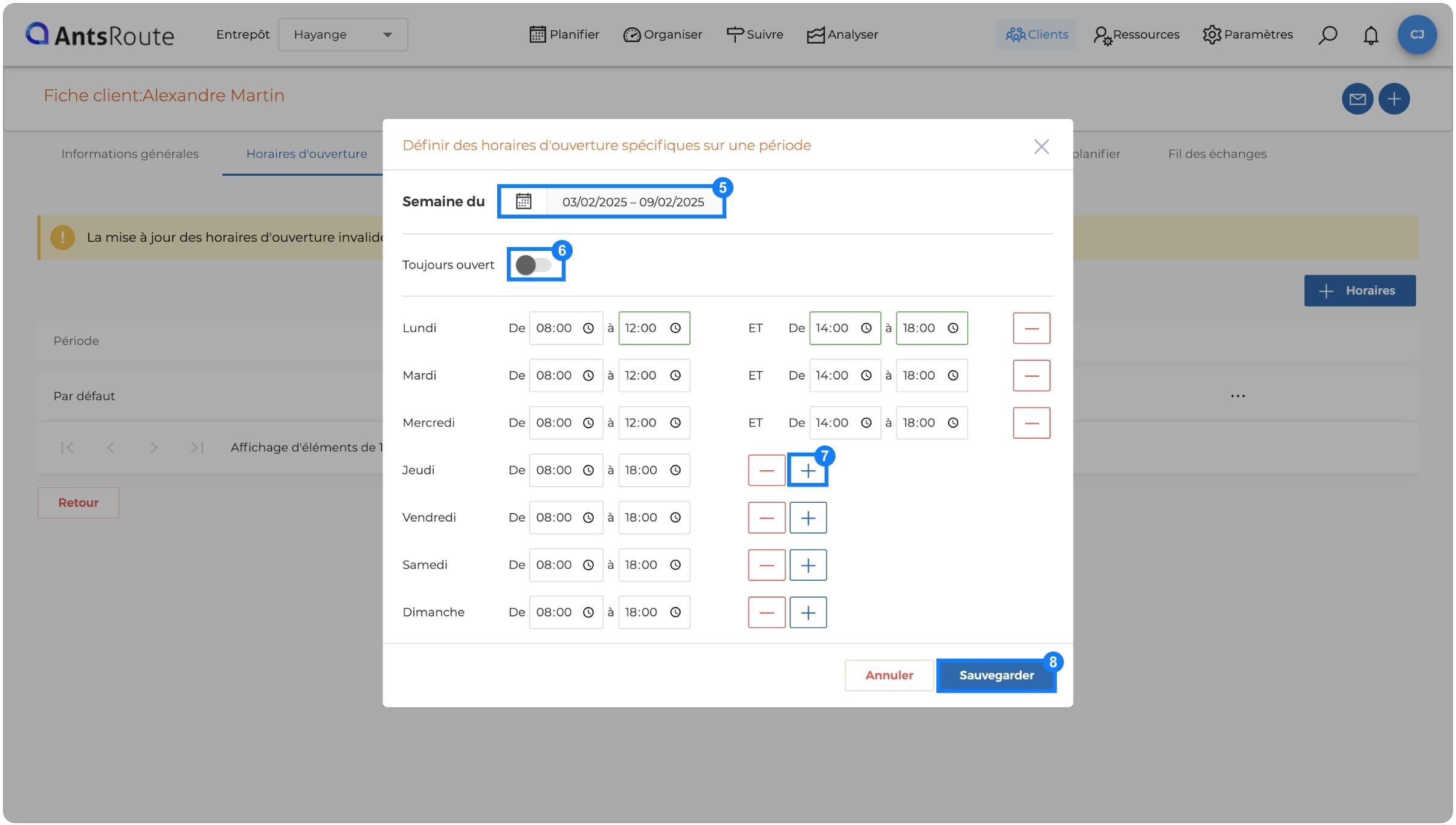The image size is (1456, 825).
Task: Click the envelope mail button
Action: [x=1358, y=99]
